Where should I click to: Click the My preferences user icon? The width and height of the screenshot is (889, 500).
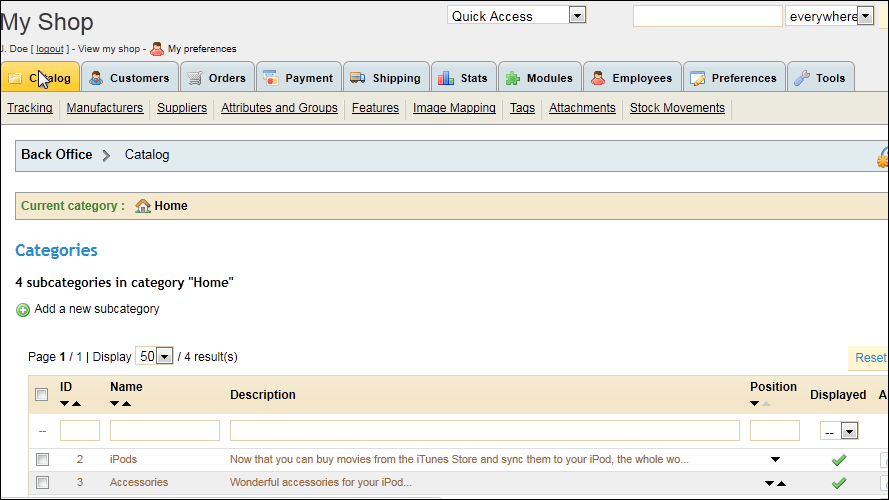(x=157, y=48)
